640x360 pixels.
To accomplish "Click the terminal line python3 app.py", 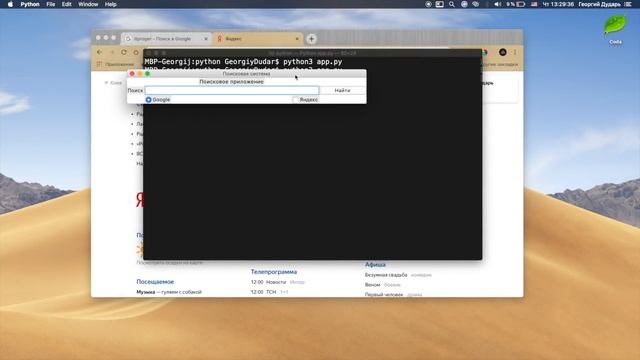I will pyautogui.click(x=243, y=62).
